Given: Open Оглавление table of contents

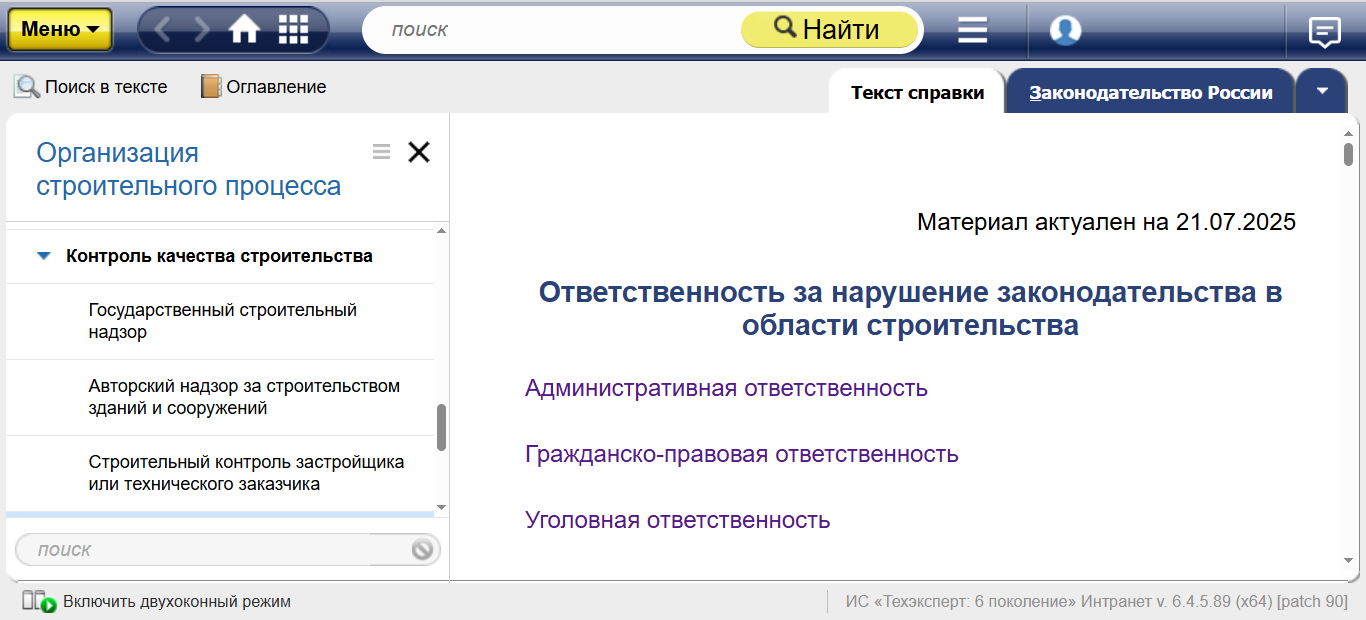Looking at the screenshot, I should pos(264,87).
